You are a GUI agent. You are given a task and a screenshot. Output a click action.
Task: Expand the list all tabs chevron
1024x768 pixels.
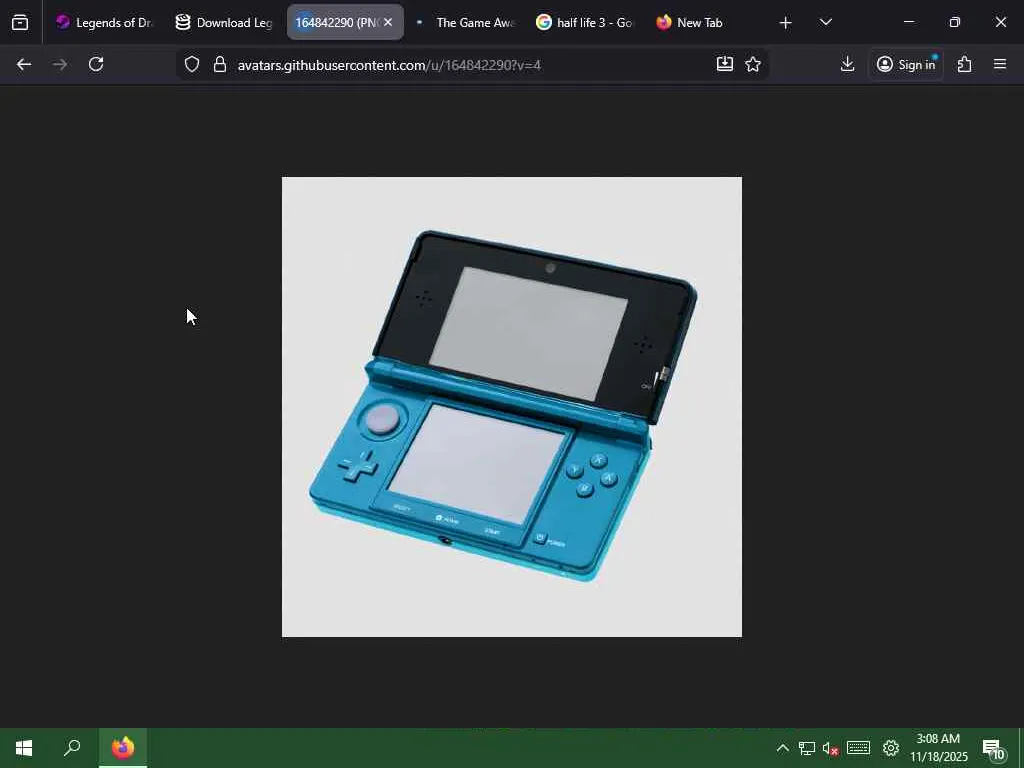pyautogui.click(x=826, y=22)
